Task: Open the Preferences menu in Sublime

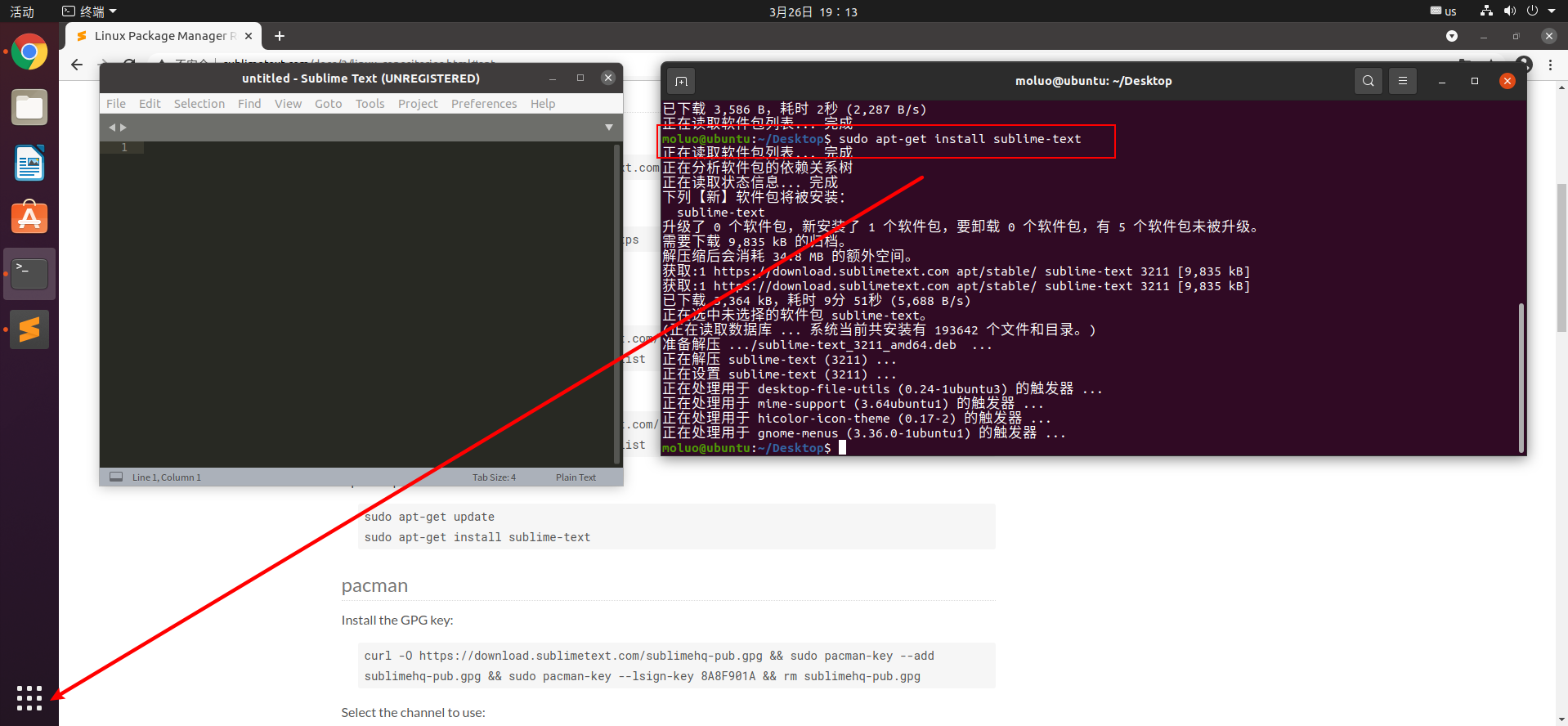Action: point(484,104)
